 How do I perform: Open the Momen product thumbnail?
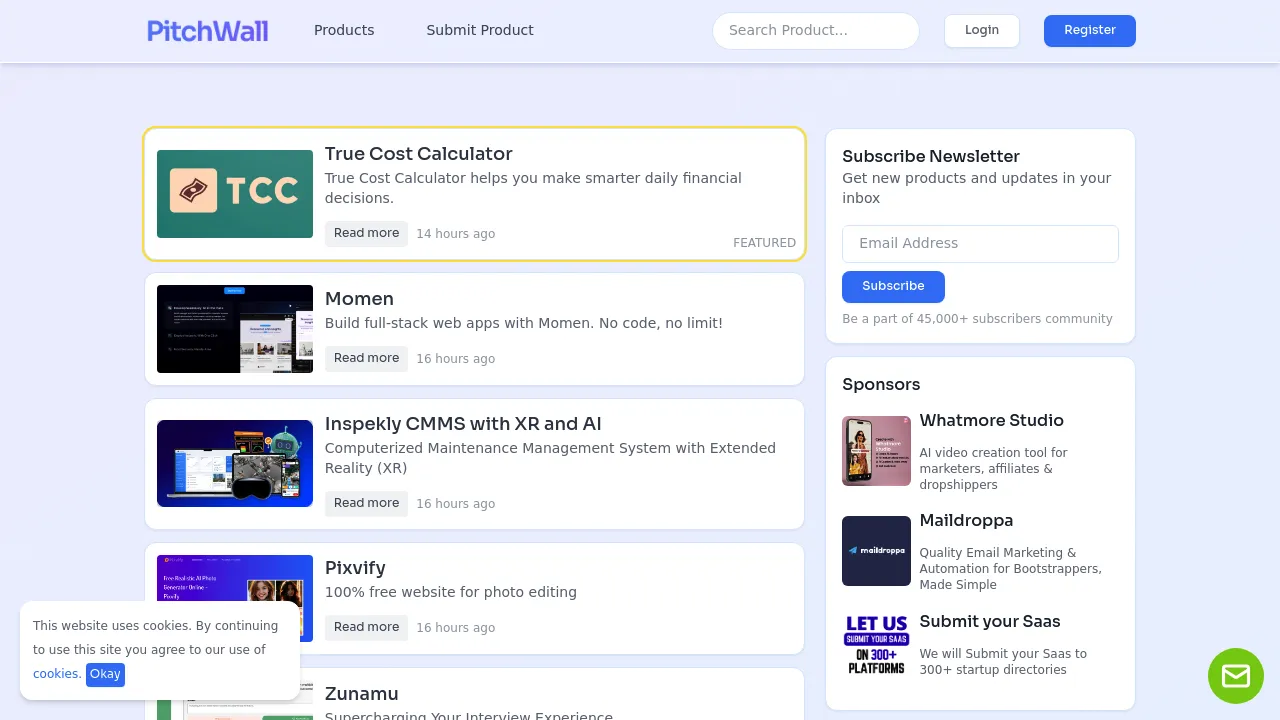pyautogui.click(x=235, y=329)
